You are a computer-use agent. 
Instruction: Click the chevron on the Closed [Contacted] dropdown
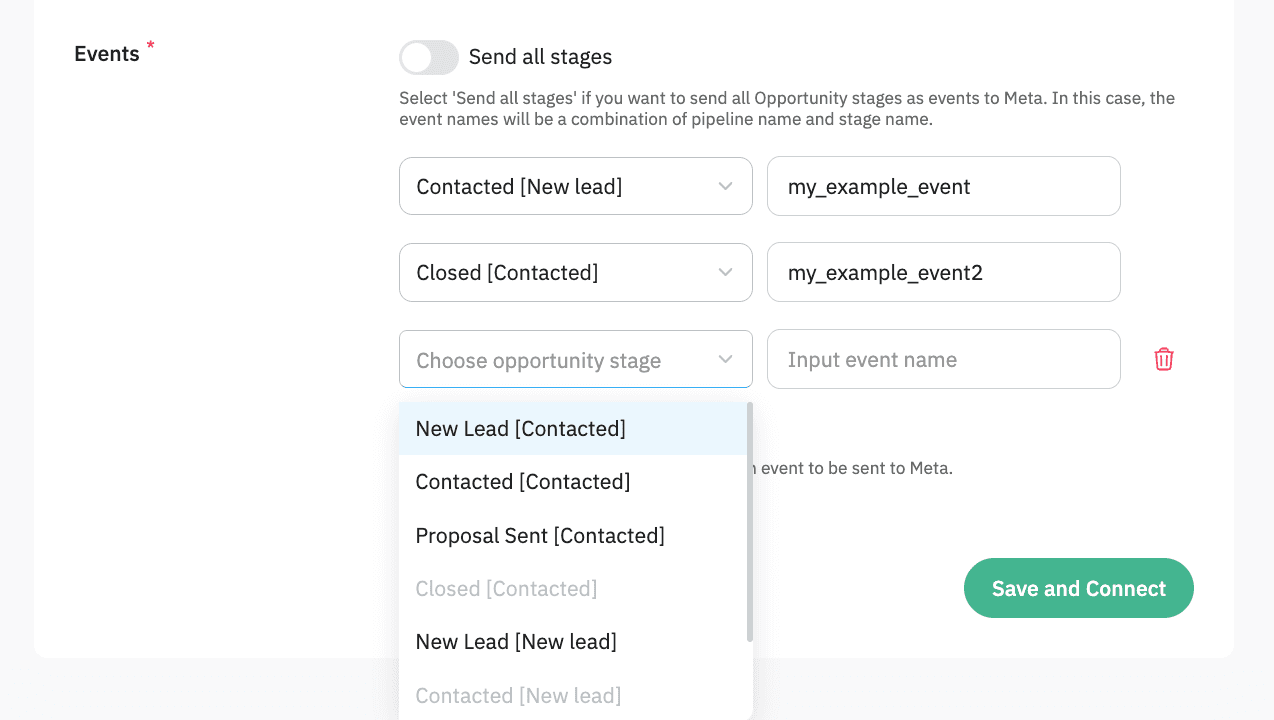(x=726, y=272)
